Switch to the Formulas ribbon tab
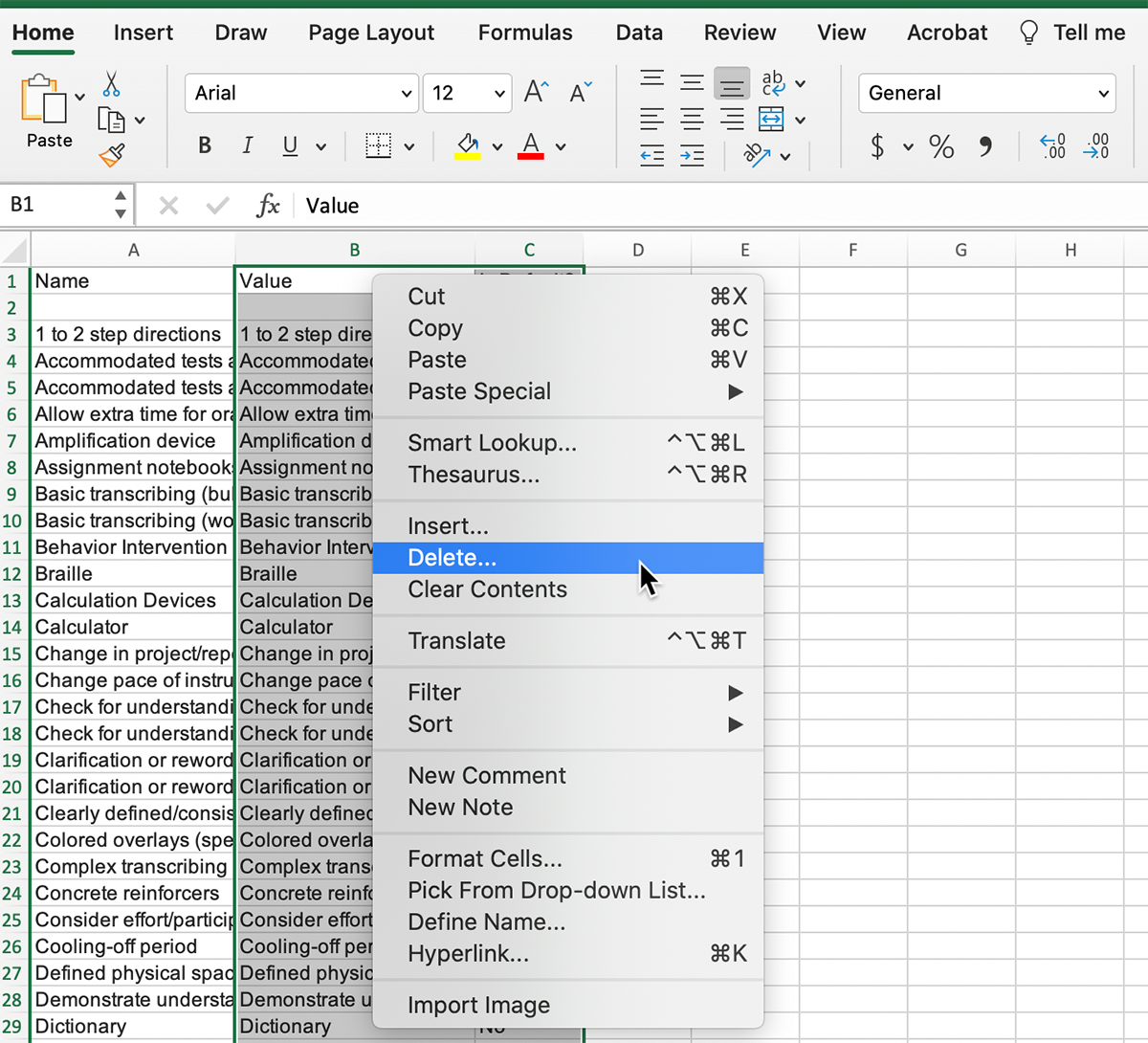This screenshot has width=1148, height=1043. point(525,33)
